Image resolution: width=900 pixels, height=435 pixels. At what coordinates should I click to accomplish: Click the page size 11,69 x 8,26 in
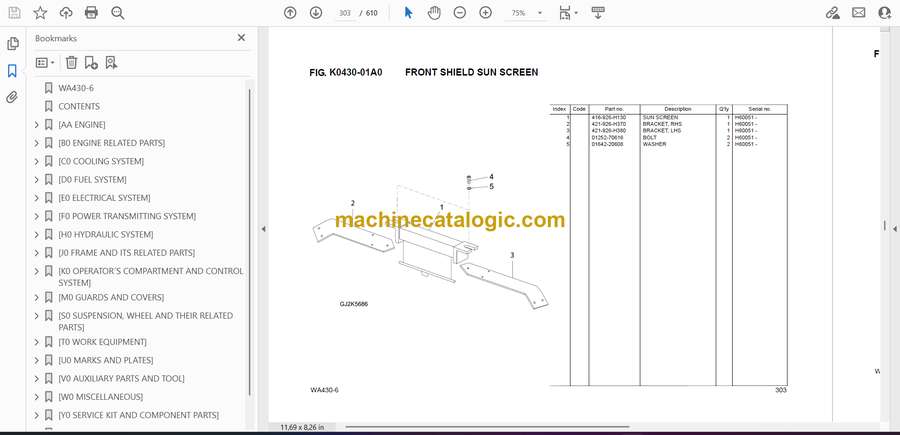pos(302,427)
